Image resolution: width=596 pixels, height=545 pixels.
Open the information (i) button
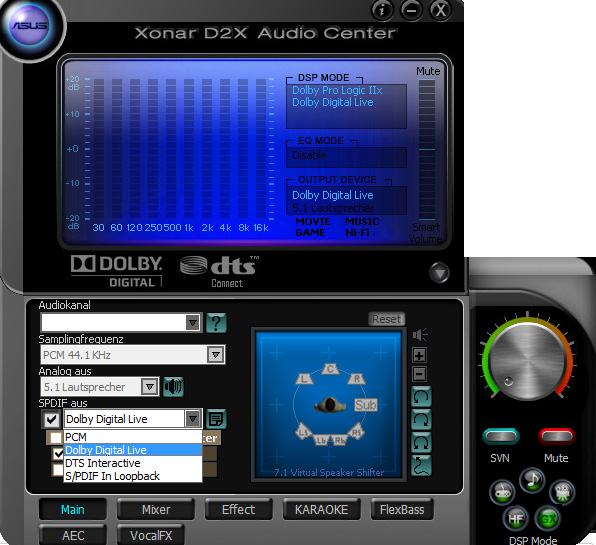[x=382, y=10]
